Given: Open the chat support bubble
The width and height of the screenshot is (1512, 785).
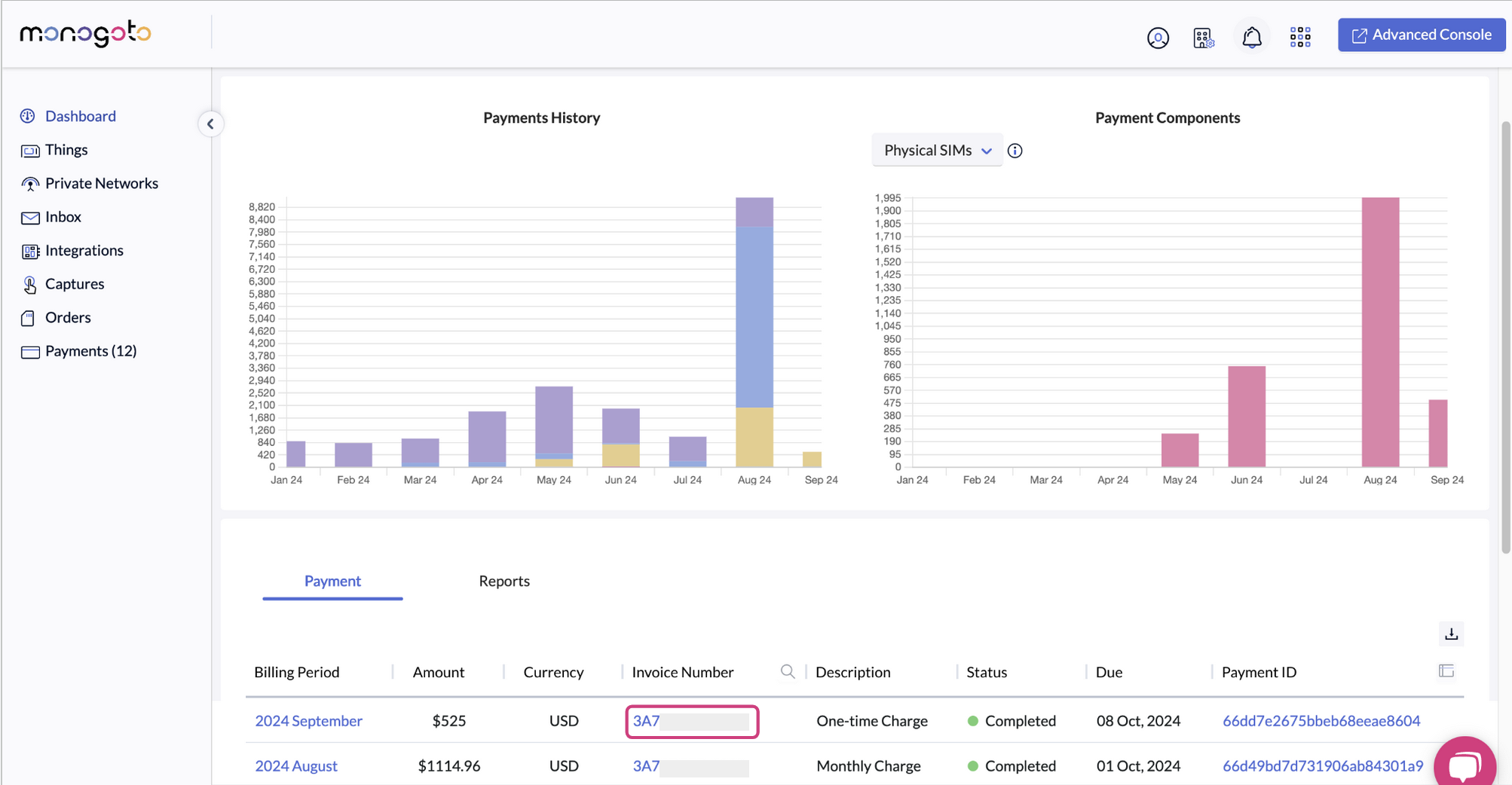Looking at the screenshot, I should point(1464,764).
